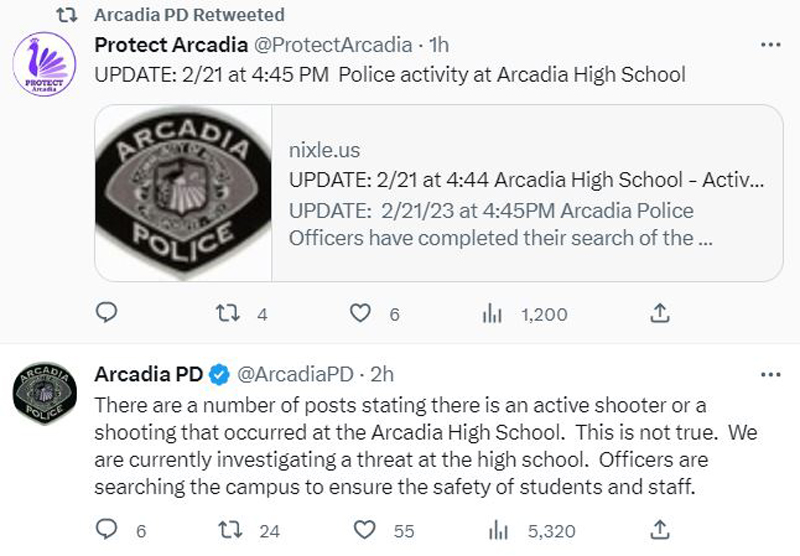800x556 pixels.
Task: Click the Arcadia Police patch card image
Action: 183,193
